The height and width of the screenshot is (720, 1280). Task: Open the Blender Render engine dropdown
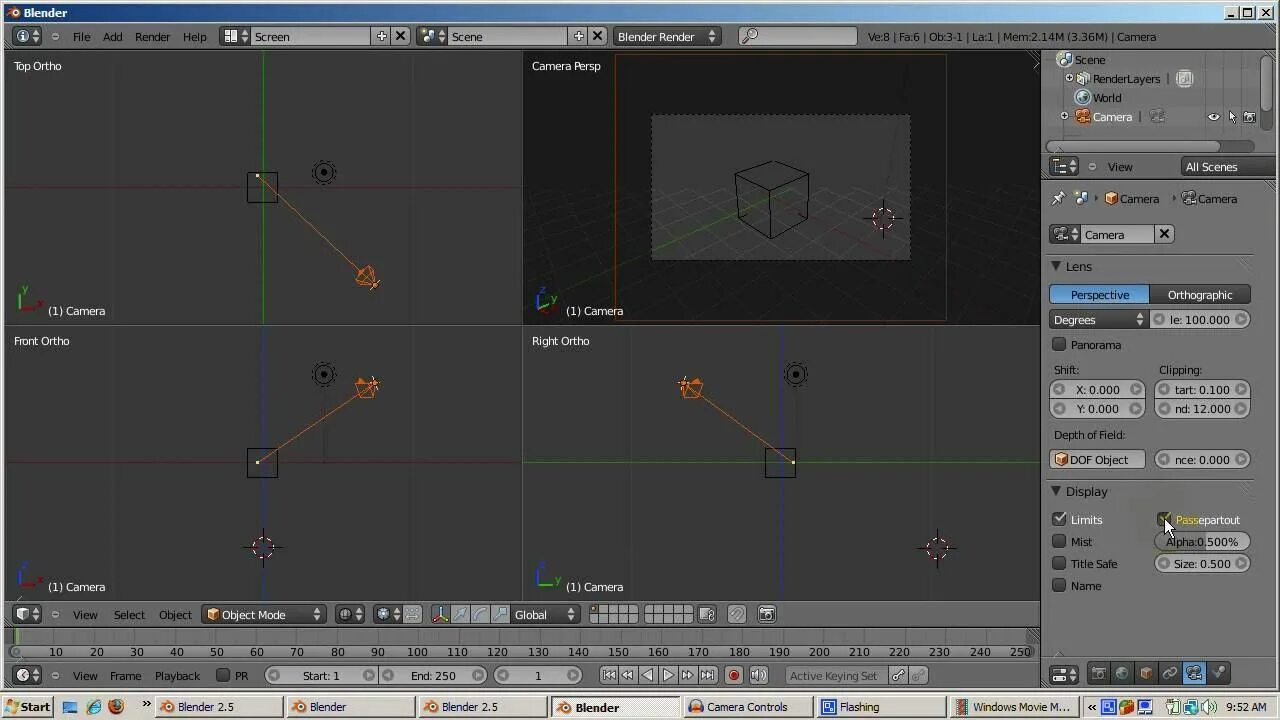tap(667, 36)
